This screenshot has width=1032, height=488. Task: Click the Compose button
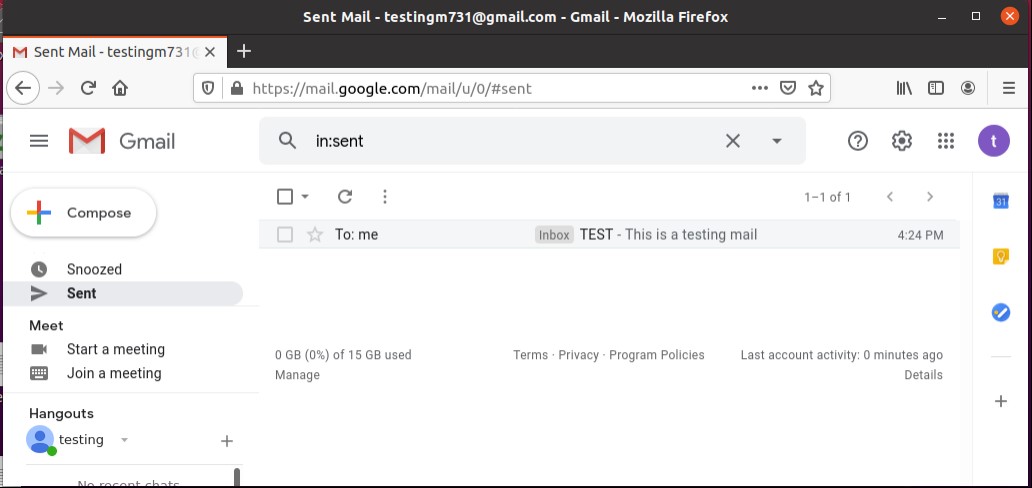tap(84, 213)
